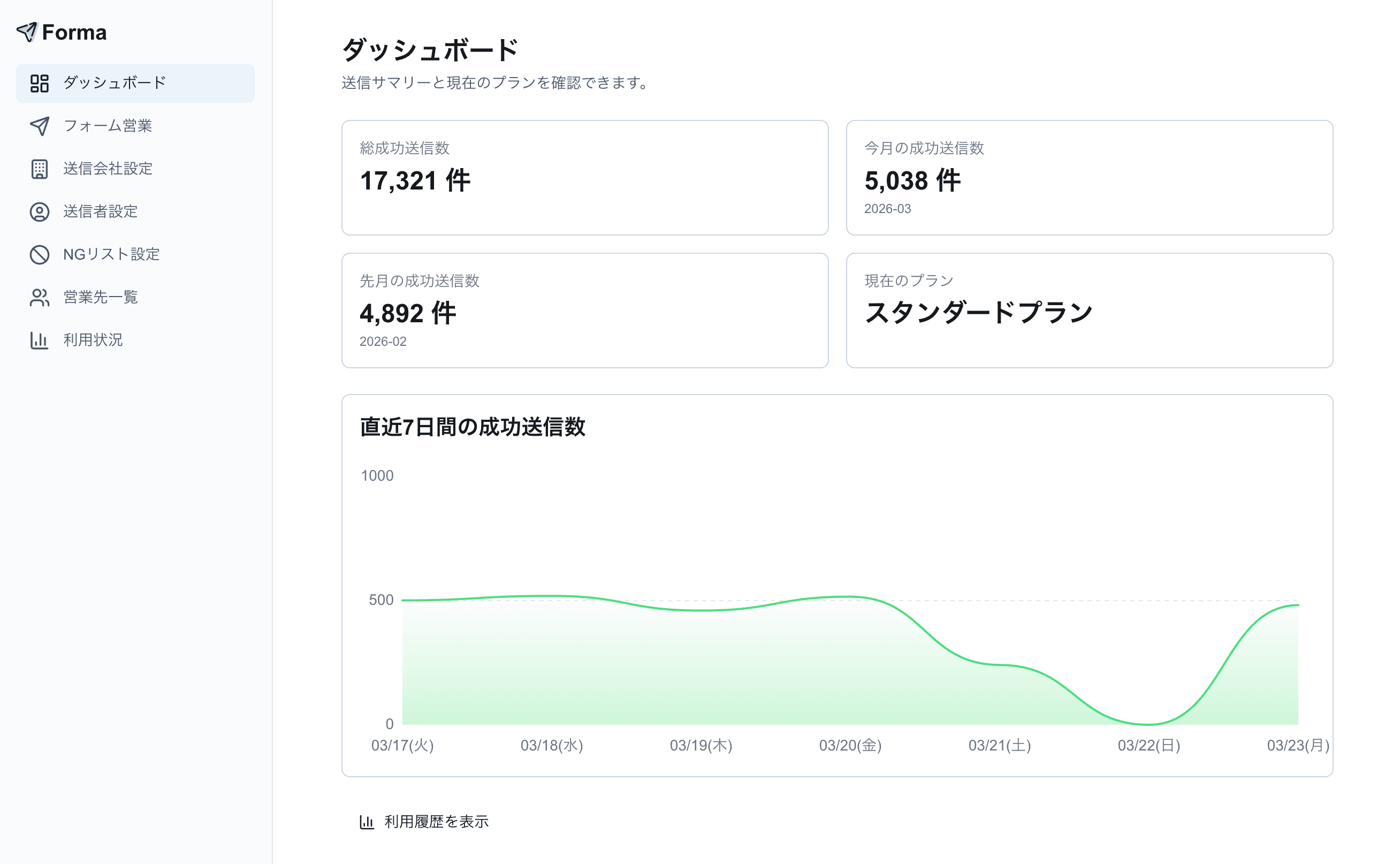Select 送信会社設定 in the sidebar
Image resolution: width=1400 pixels, height=864 pixels.
(108, 169)
